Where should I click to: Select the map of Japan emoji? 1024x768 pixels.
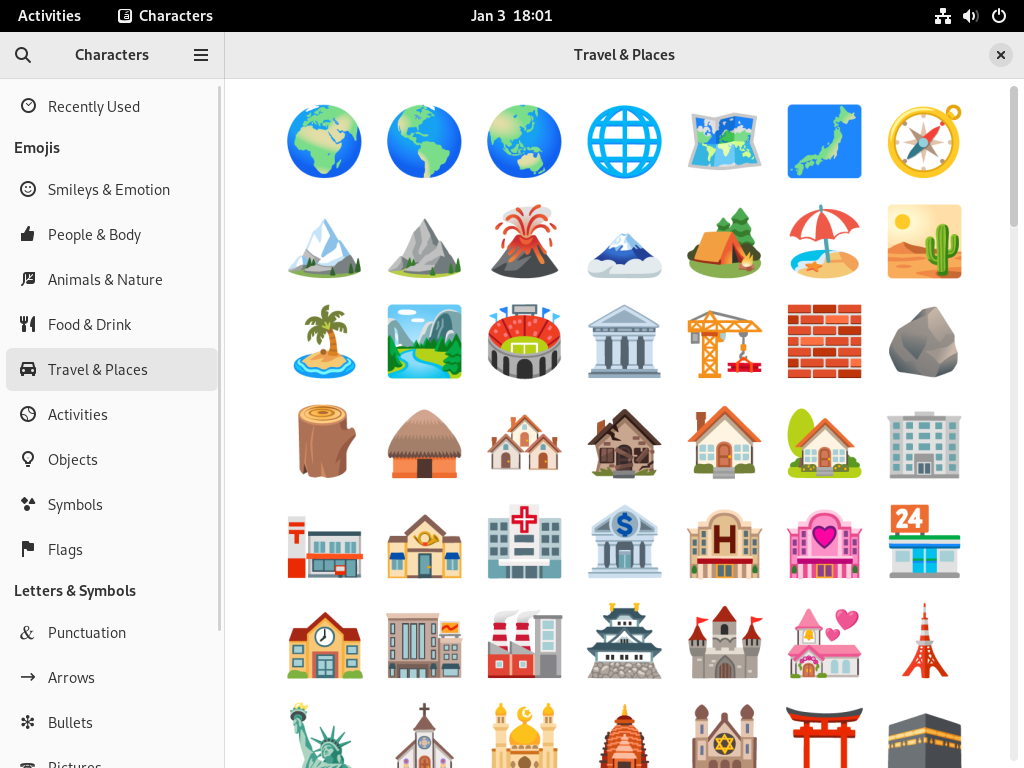tap(824, 142)
